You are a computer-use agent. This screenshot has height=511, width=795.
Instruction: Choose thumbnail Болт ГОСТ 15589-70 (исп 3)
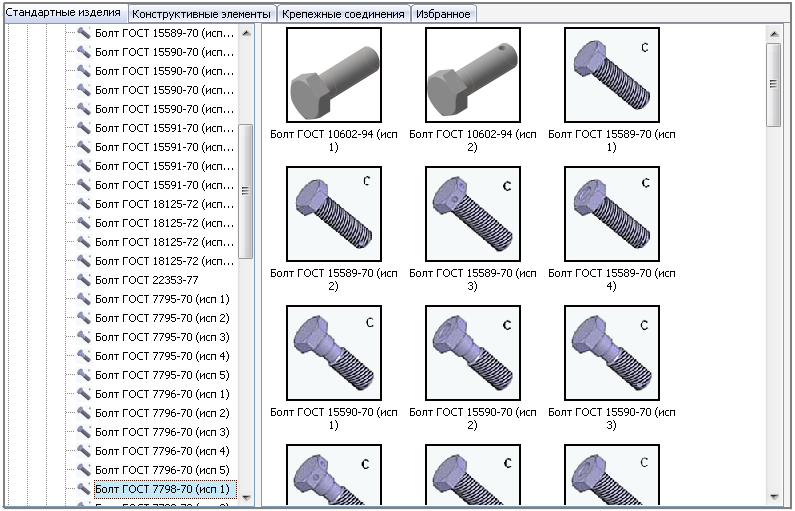pyautogui.click(x=473, y=214)
